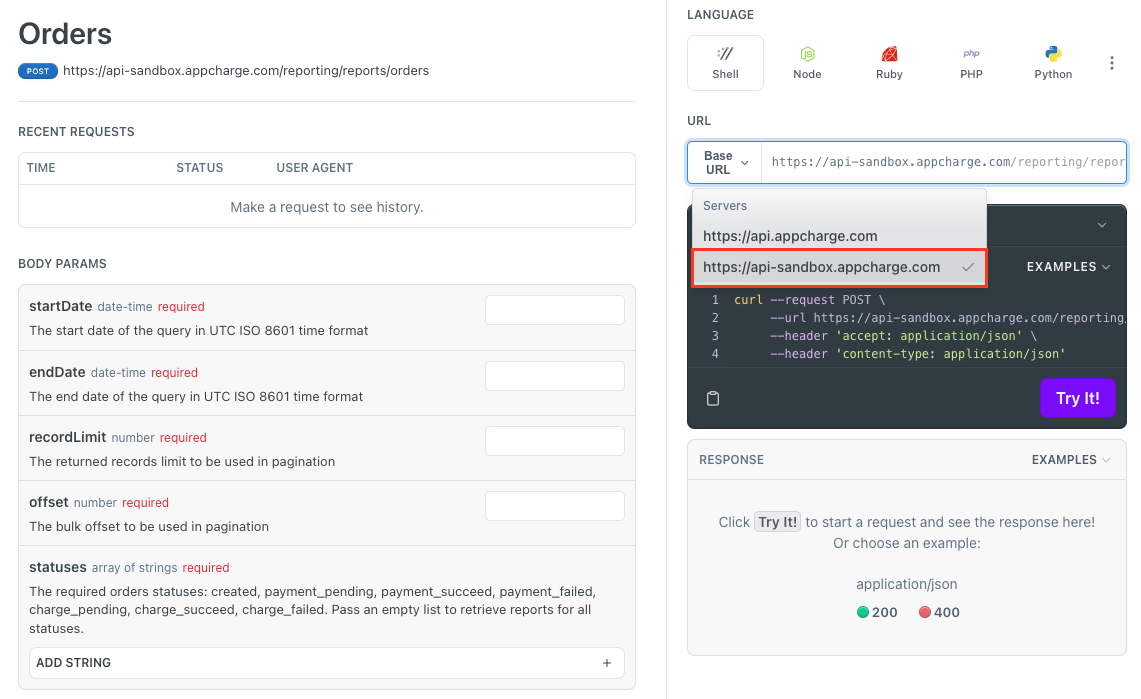Click the green 200 response example
The image size is (1141, 699).
(x=877, y=612)
